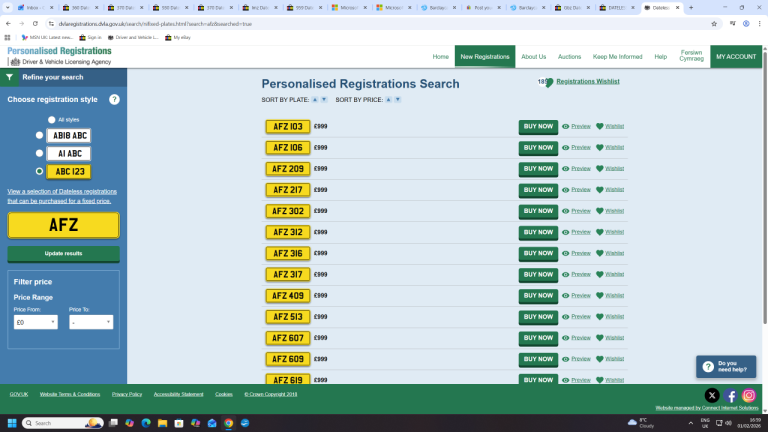Viewport: 768px width, 432px height.
Task: Click BUY NOW for AFZ 103
Action: (538, 127)
